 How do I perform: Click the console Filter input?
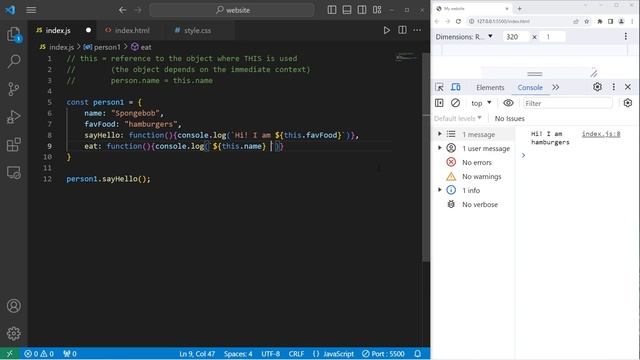coord(568,103)
